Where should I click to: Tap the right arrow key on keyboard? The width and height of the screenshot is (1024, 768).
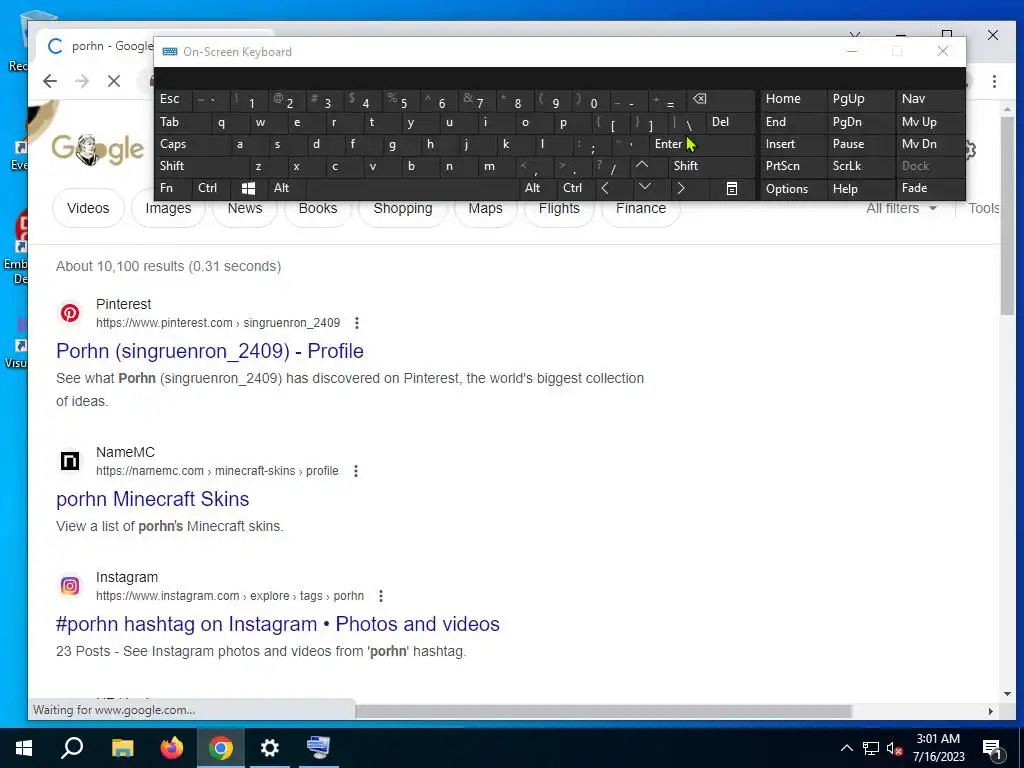680,189
